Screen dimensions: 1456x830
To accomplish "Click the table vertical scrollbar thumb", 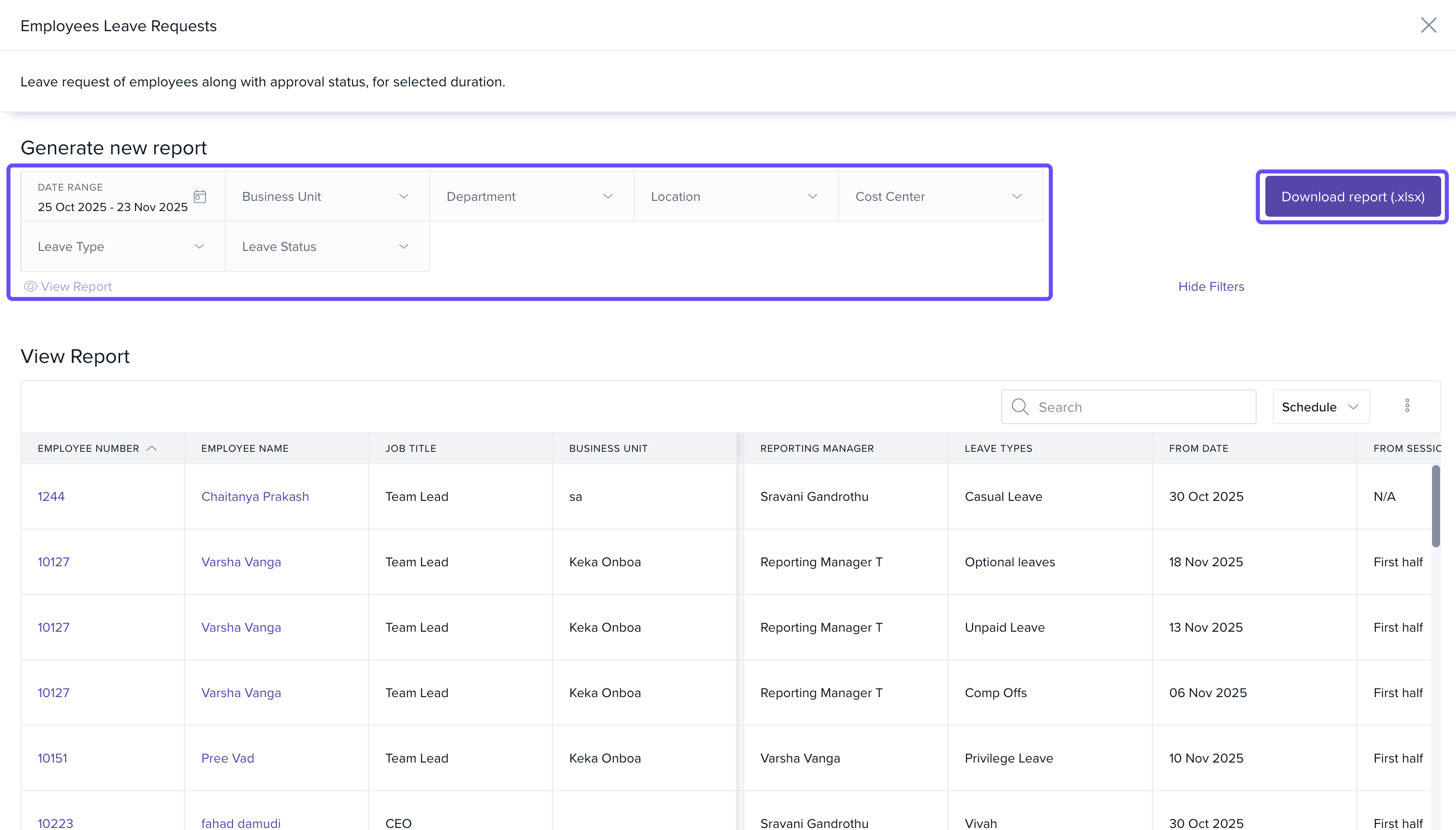I will pyautogui.click(x=1435, y=506).
